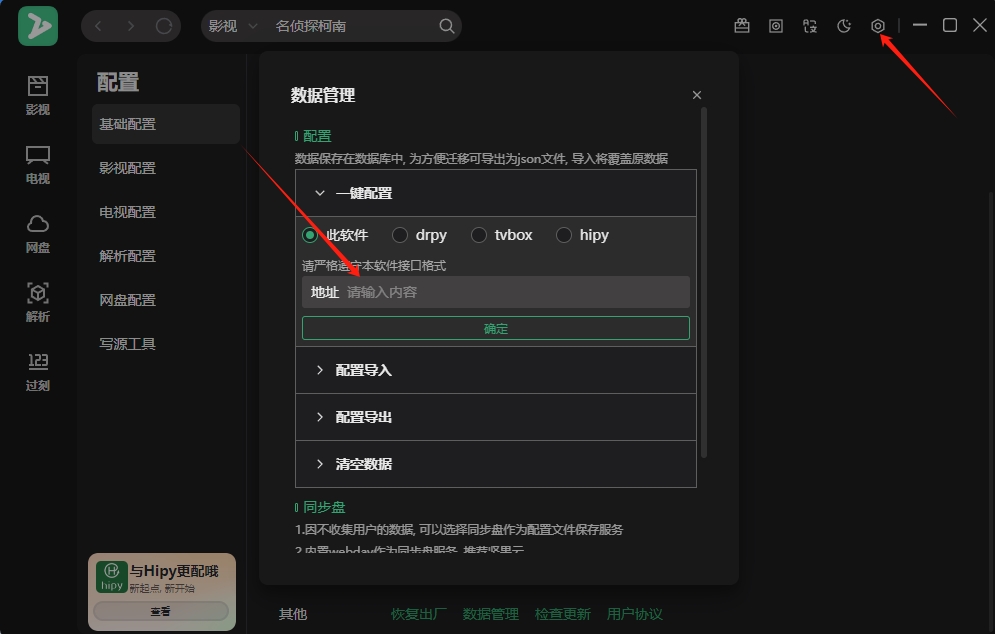Toggle dark mode moon icon
995x634 pixels.
(x=843, y=26)
